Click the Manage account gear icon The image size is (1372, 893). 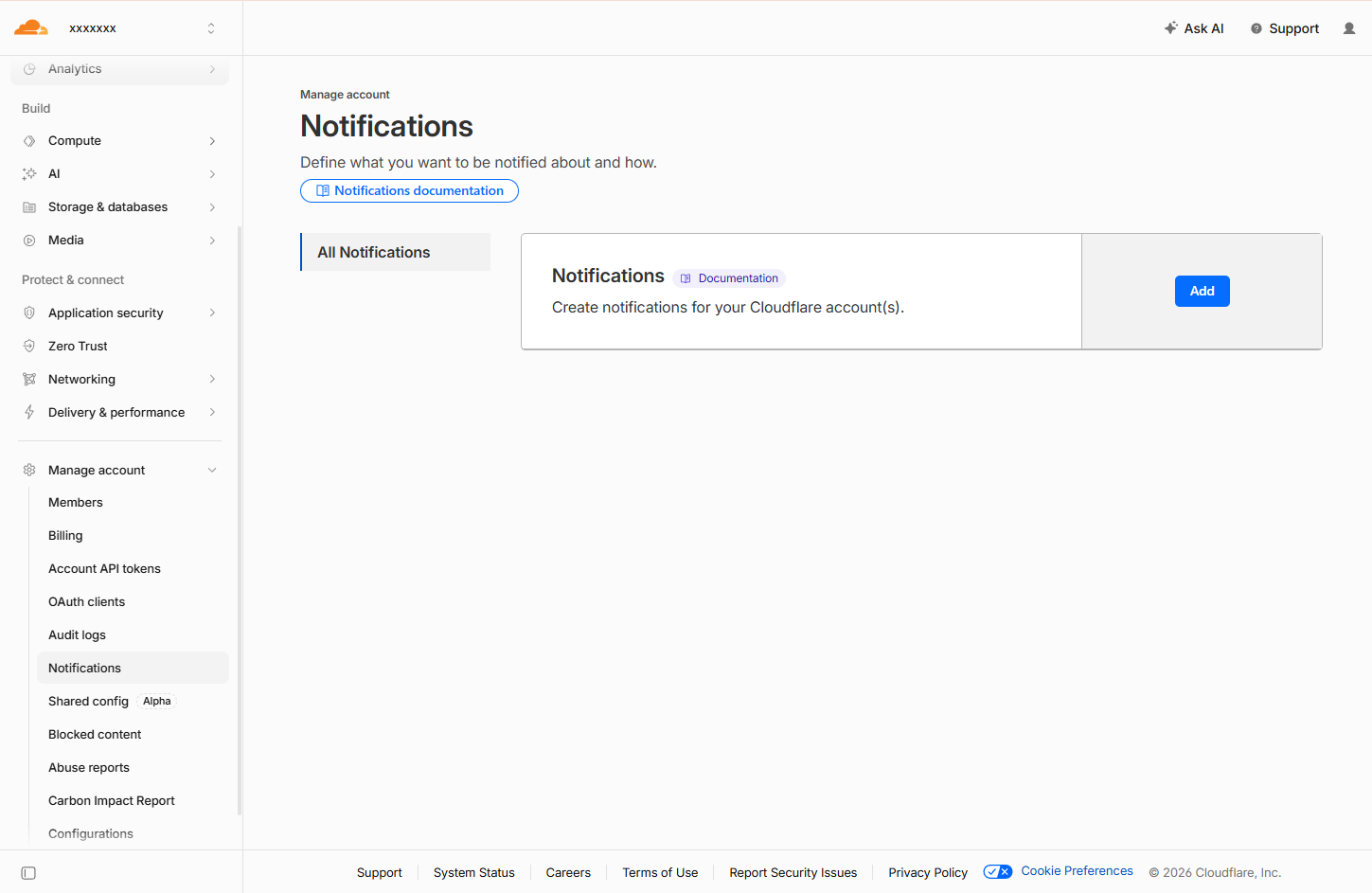pos(29,470)
